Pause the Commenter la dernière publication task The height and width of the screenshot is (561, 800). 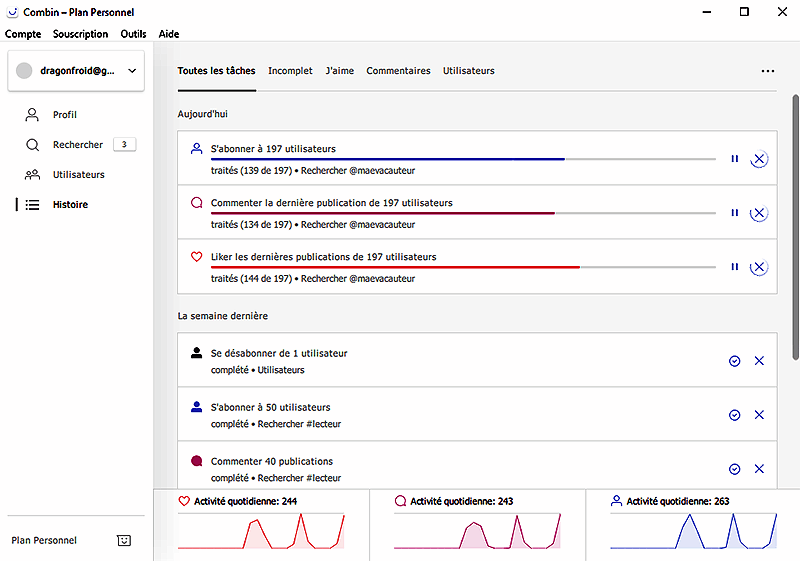[x=735, y=213]
